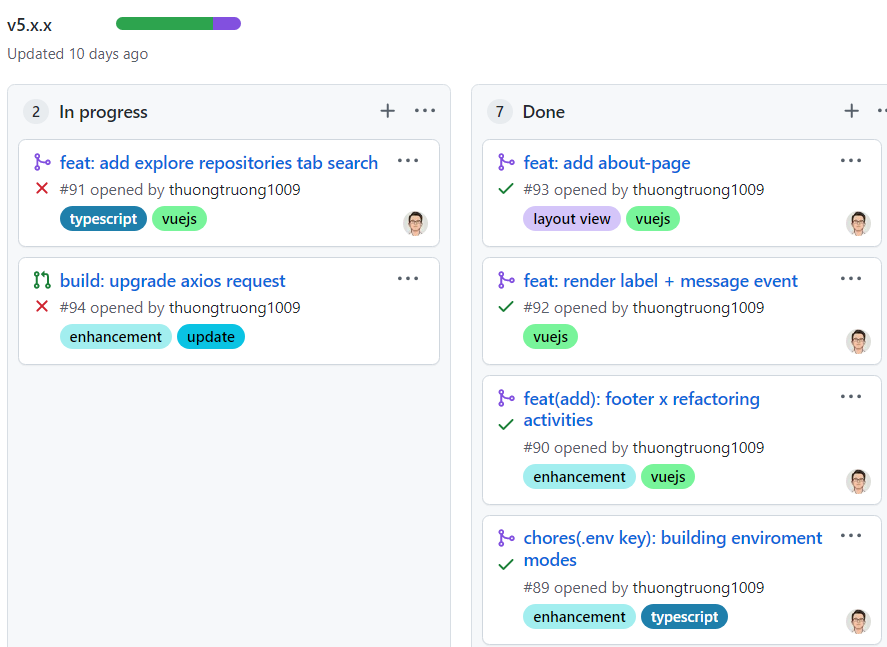The height and width of the screenshot is (647, 887).
Task: Open In progress column options menu
Action: pos(425,111)
